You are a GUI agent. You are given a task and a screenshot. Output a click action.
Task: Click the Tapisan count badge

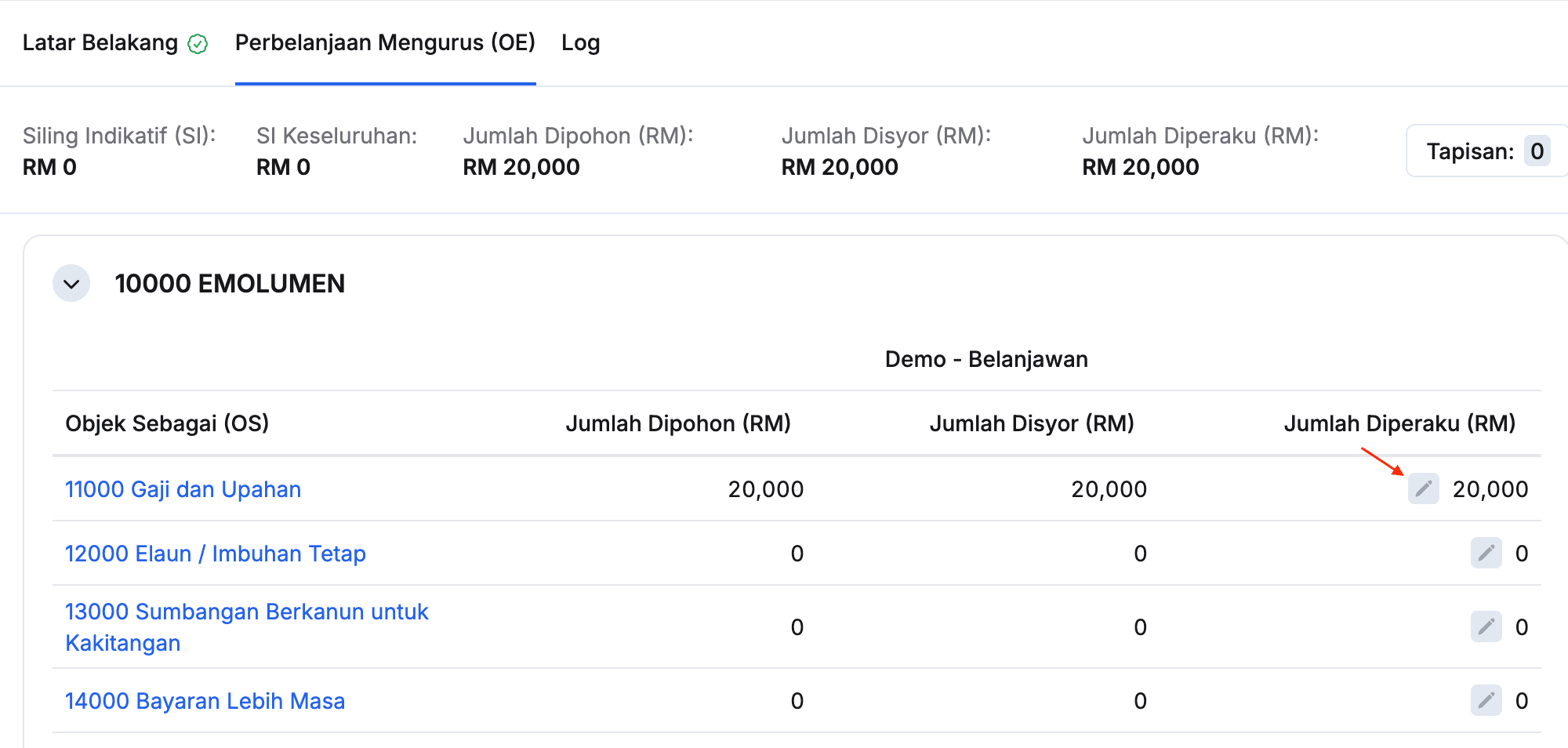pyautogui.click(x=1537, y=151)
